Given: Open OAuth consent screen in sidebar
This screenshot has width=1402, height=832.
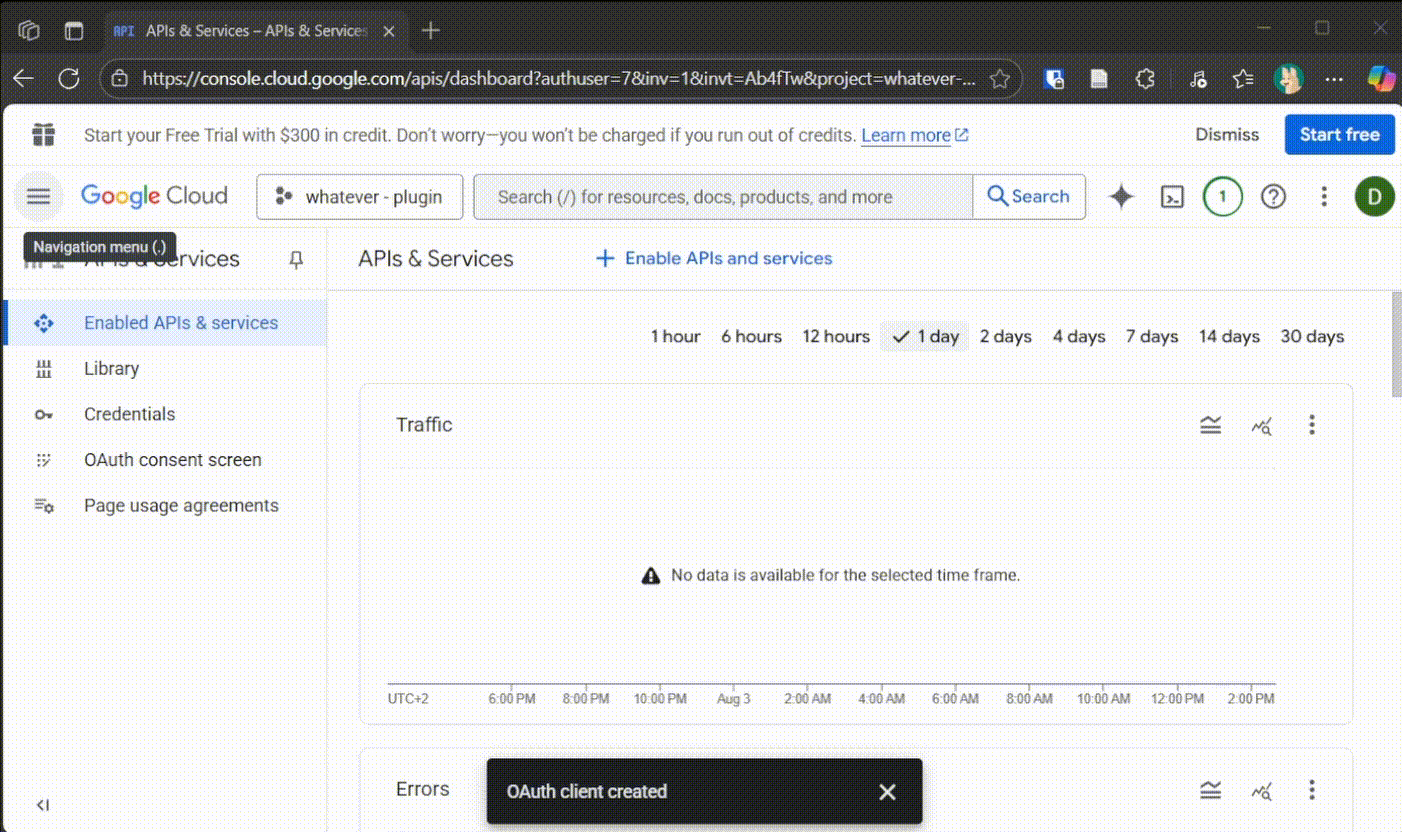Looking at the screenshot, I should (x=165, y=460).
